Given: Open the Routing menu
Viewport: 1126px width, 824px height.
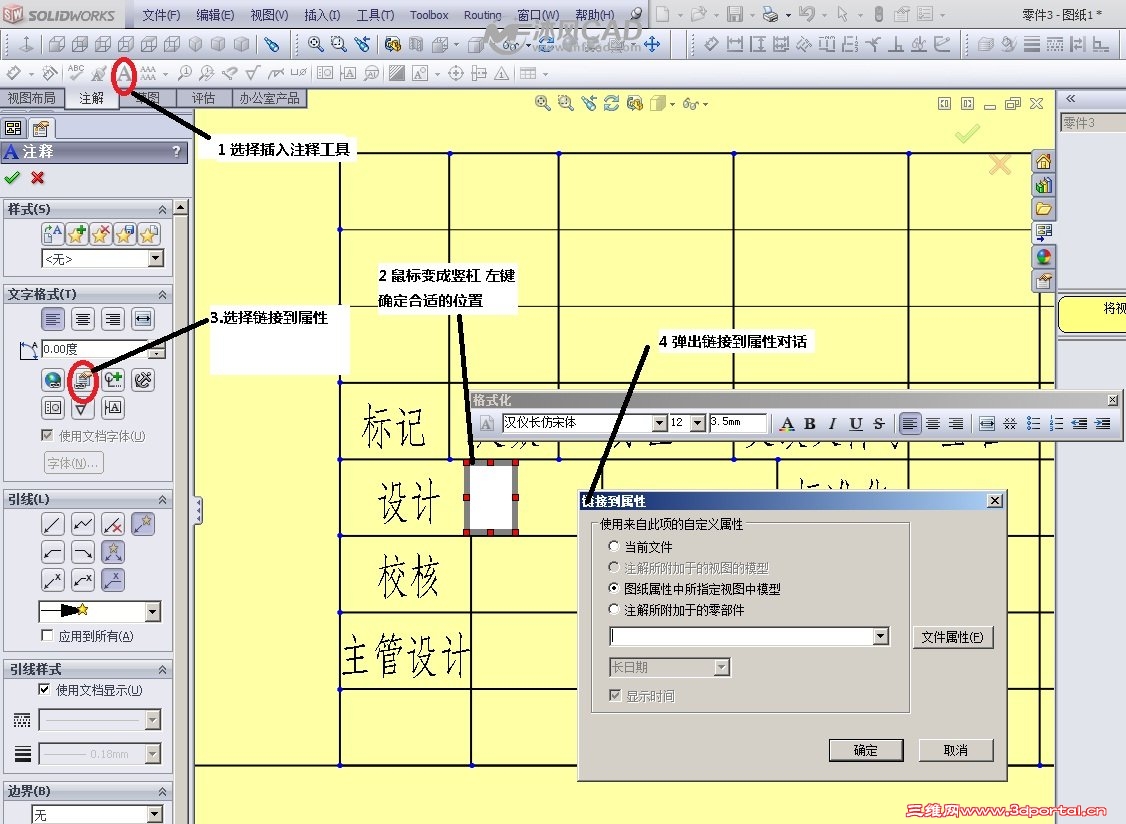Looking at the screenshot, I should pyautogui.click(x=483, y=15).
